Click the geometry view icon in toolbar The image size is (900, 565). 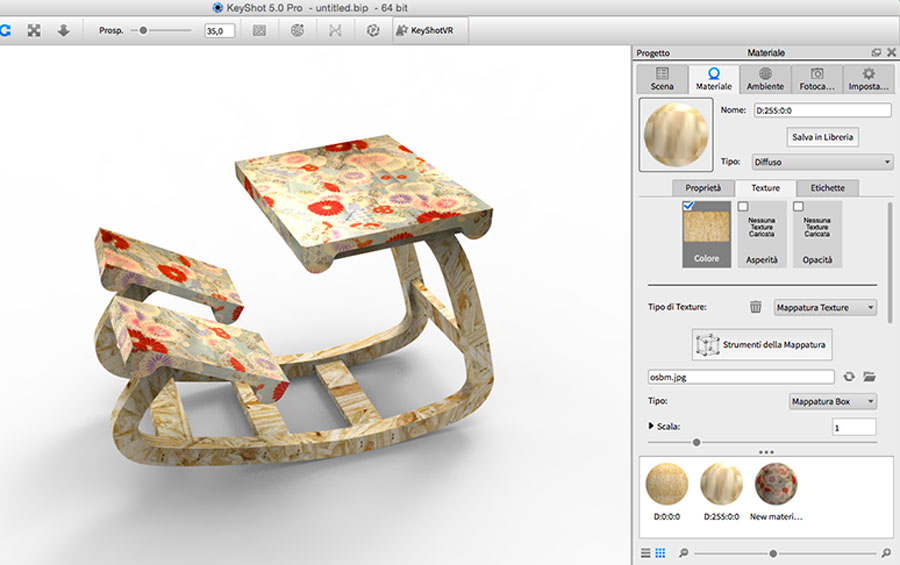pos(335,30)
